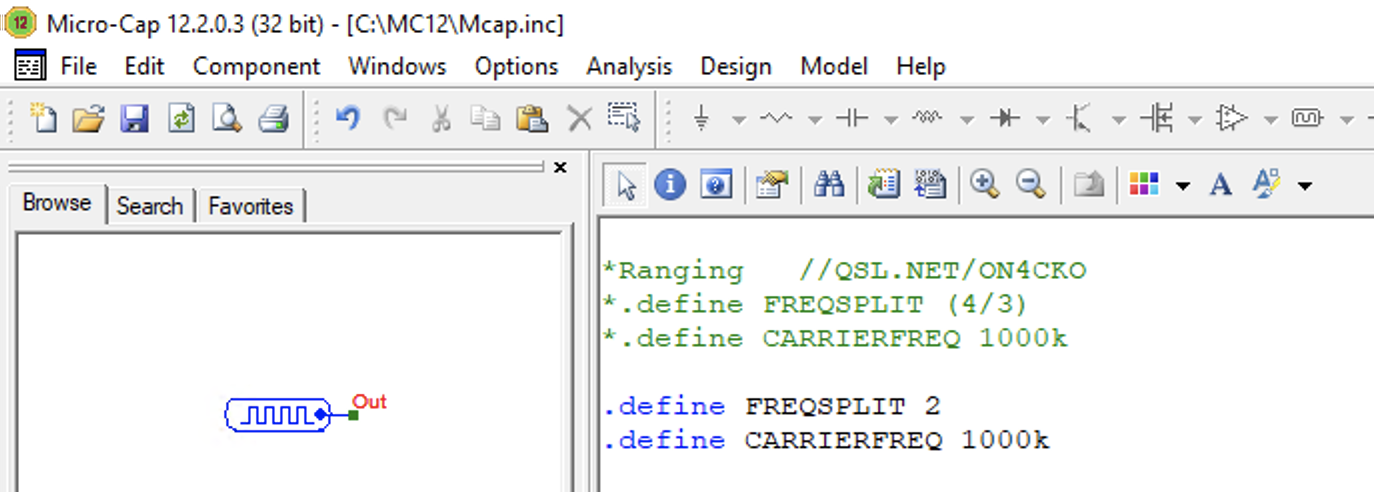Viewport: 1374px width, 492px height.
Task: Select the Pulse source component icon
Action: point(1307,118)
